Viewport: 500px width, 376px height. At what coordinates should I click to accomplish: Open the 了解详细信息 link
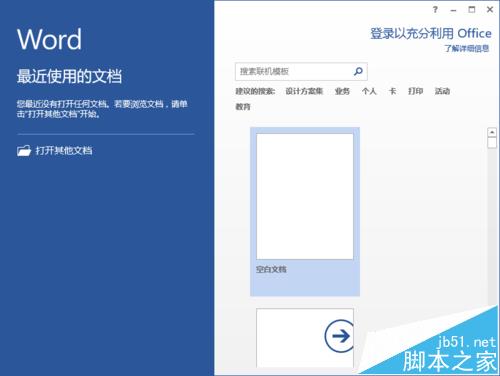pos(467,48)
